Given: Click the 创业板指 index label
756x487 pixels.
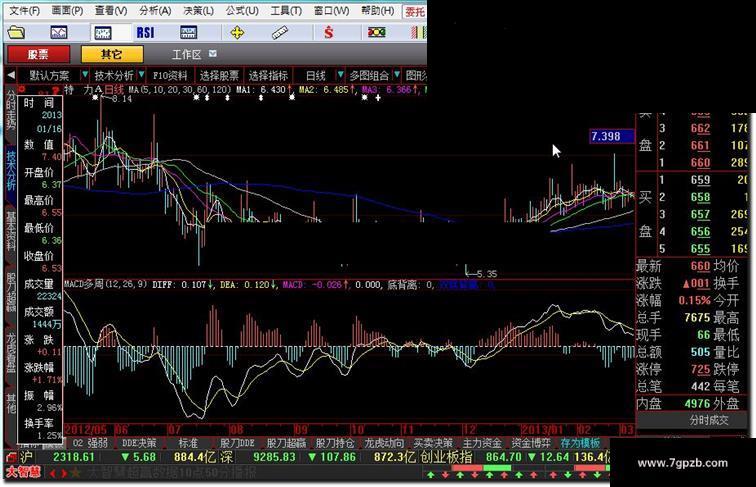Looking at the screenshot, I should click(x=446, y=457).
